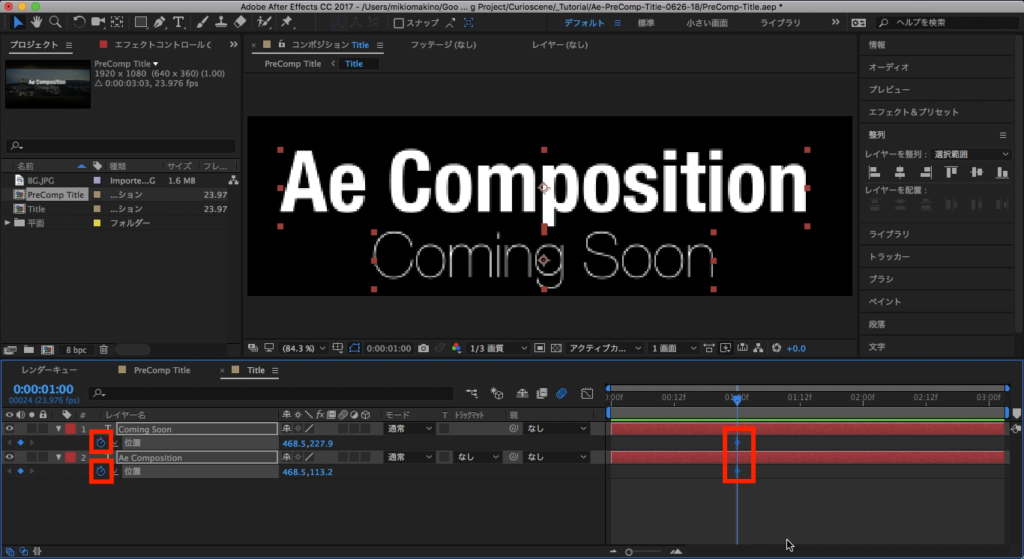
Task: Select the Zoom magnifier tool
Action: 56,22
